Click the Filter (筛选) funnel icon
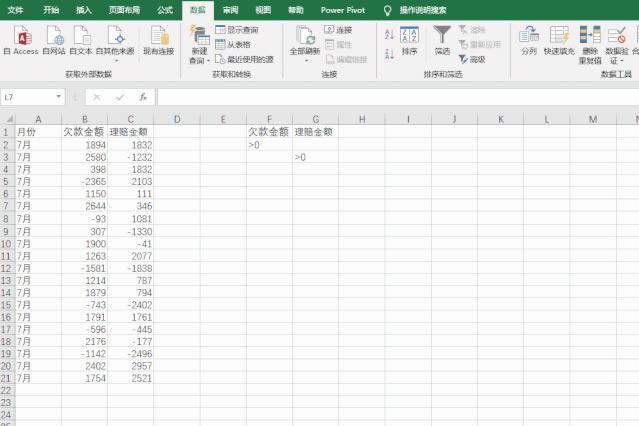 442,36
